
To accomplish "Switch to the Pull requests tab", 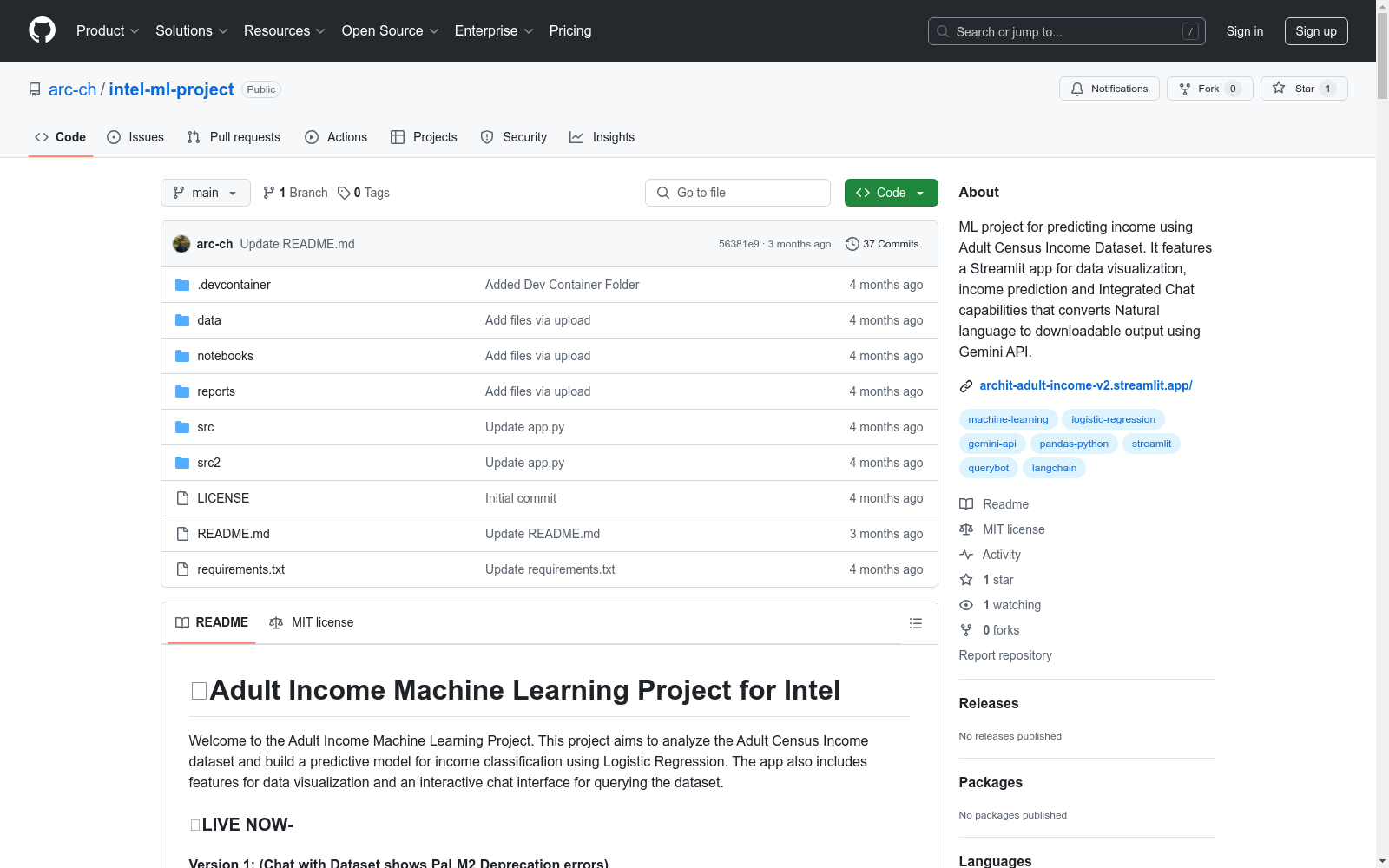I will [x=234, y=137].
